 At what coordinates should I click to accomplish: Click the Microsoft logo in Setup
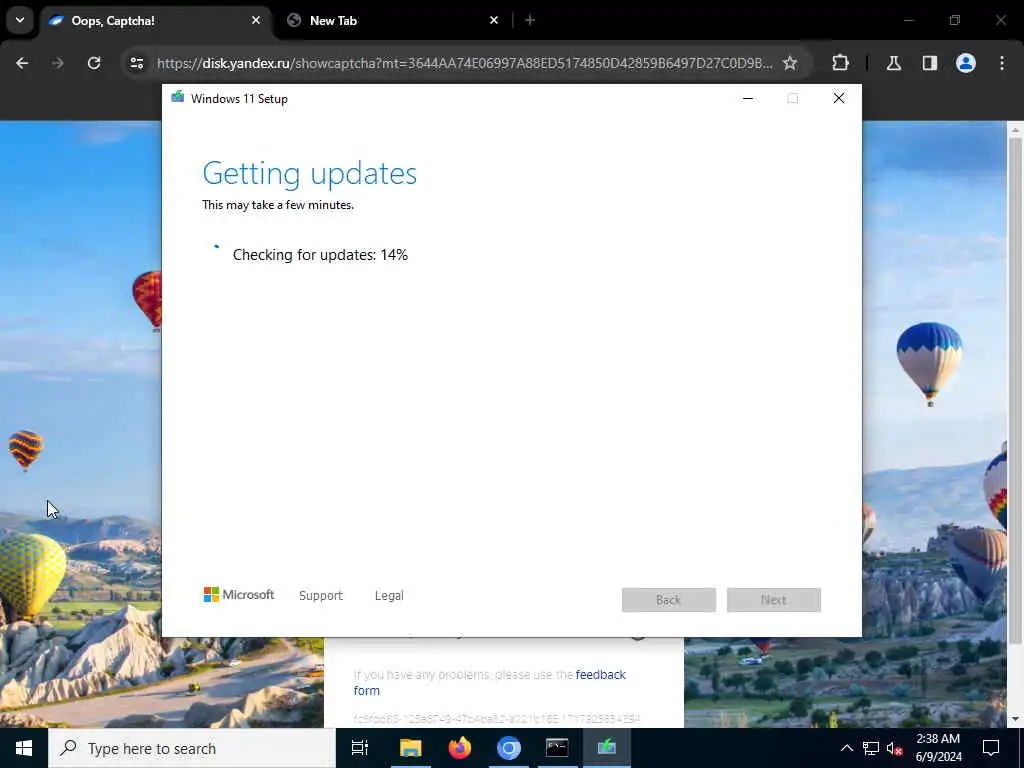239,594
